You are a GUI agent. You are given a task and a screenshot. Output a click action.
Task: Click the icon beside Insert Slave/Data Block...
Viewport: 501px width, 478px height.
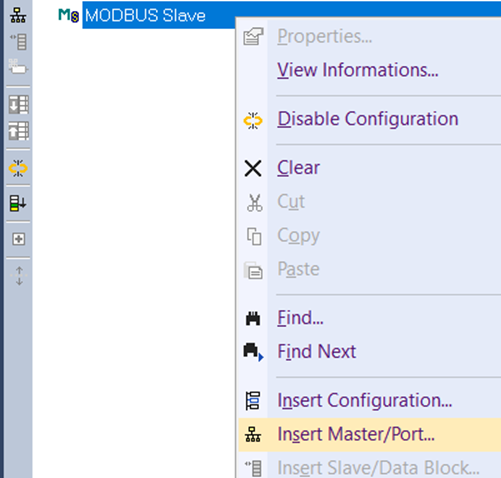[x=254, y=468]
